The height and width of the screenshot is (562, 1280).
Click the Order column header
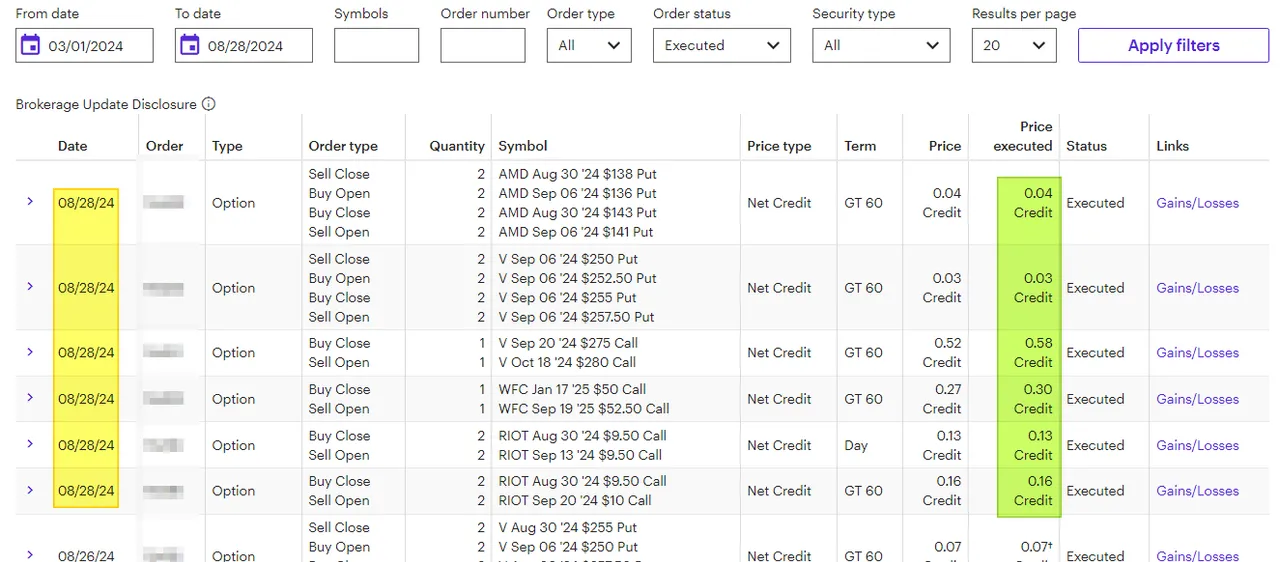coord(164,146)
